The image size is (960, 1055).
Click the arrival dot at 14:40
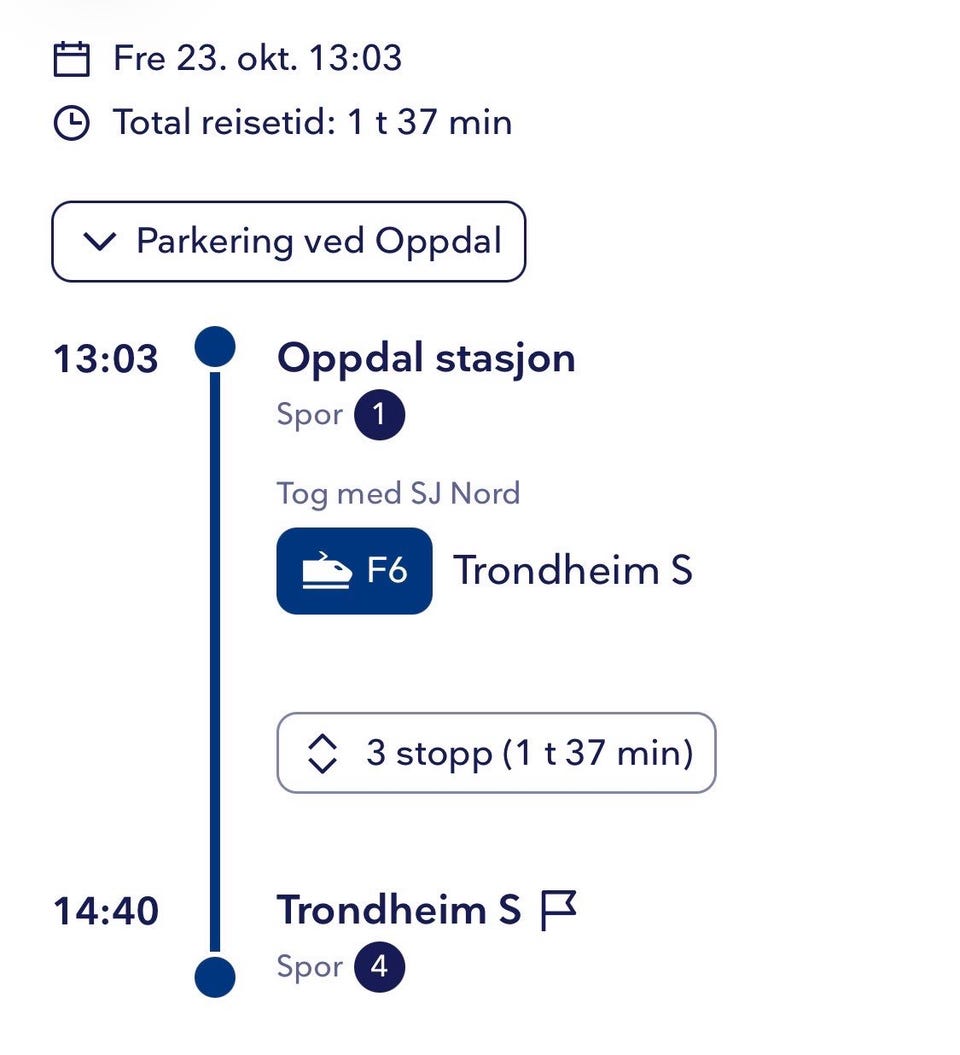coord(215,977)
